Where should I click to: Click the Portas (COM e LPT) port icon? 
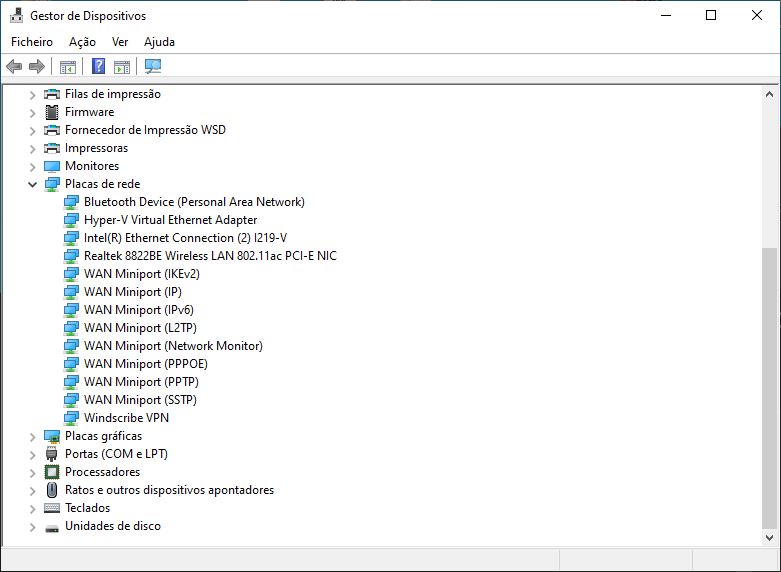51,454
